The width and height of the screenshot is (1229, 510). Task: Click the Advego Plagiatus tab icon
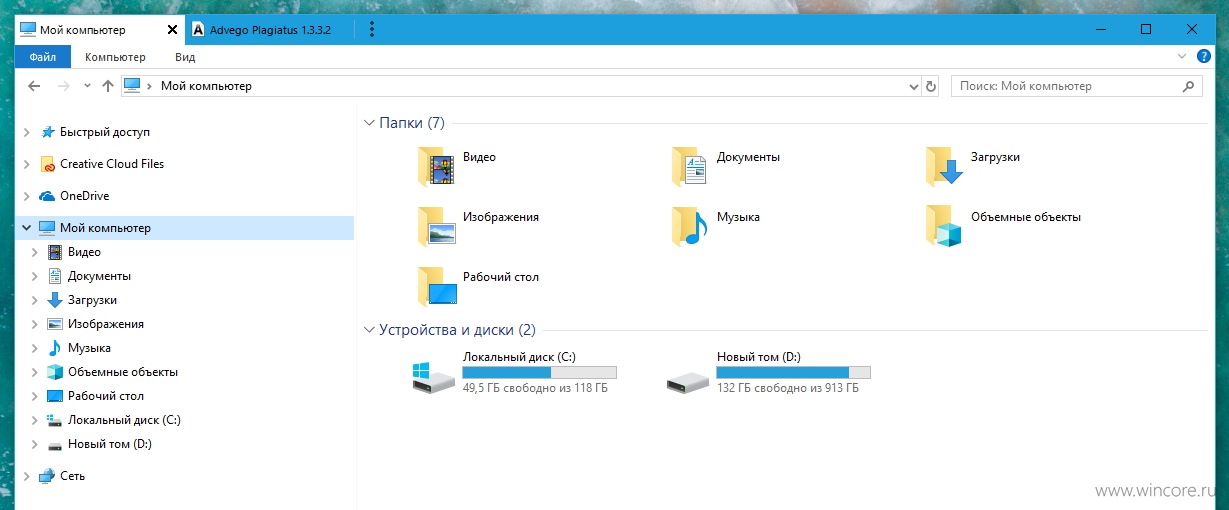click(198, 30)
